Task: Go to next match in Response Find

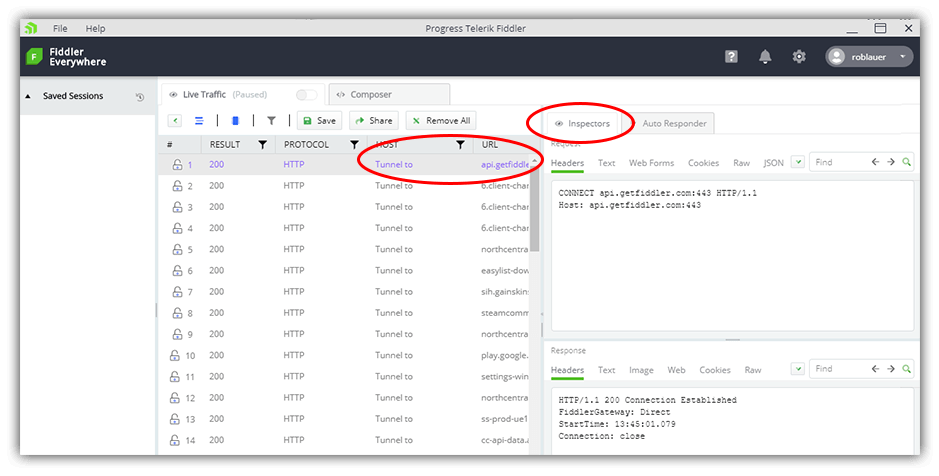Action: coord(891,369)
